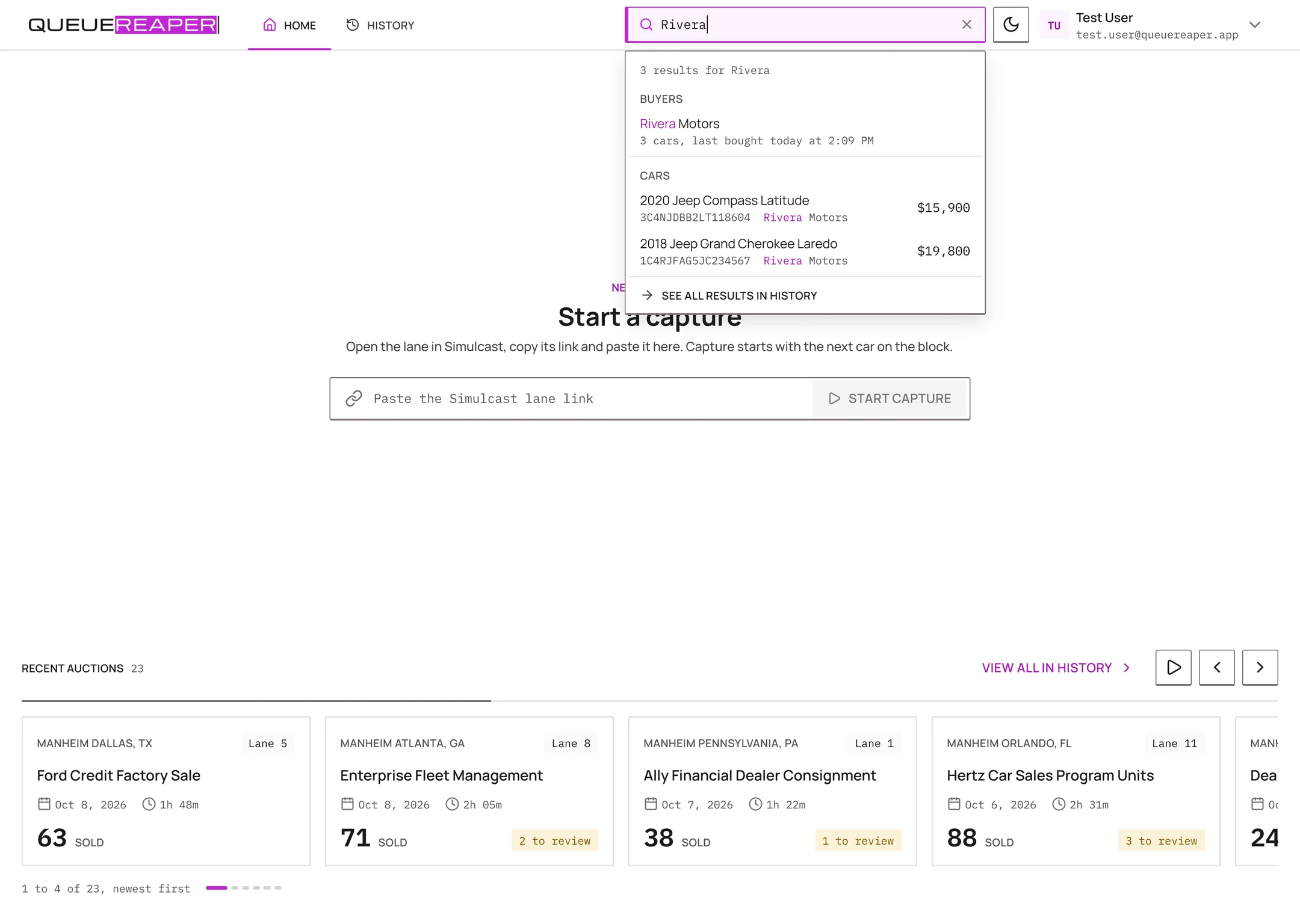Select the 2018 Jeep Grand Cherokee Laredo result
This screenshot has height=924, width=1300.
coord(805,251)
